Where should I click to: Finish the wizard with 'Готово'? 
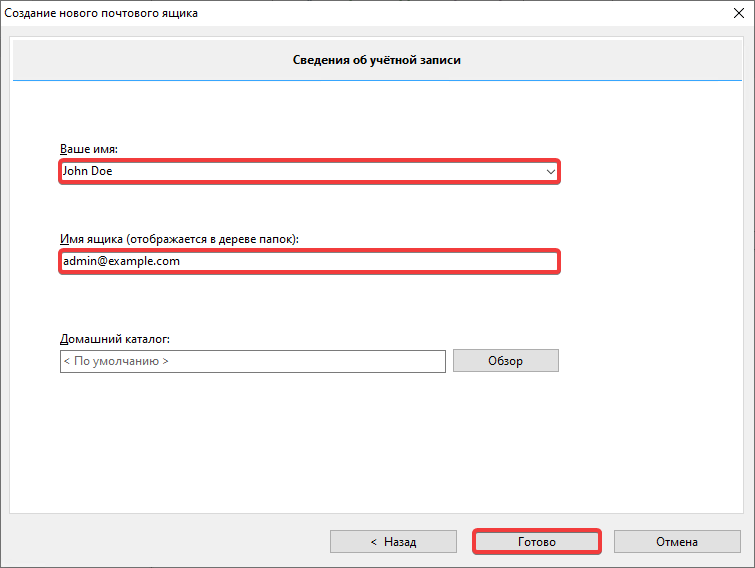pos(536,542)
